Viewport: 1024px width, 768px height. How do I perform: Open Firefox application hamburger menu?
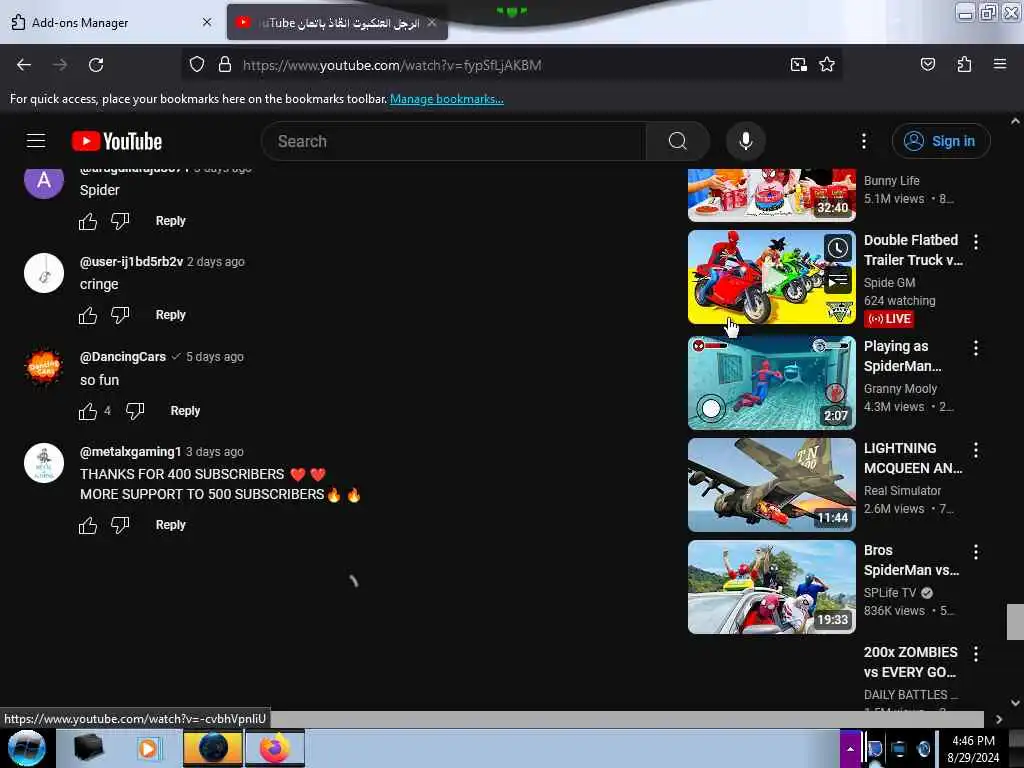[999, 64]
